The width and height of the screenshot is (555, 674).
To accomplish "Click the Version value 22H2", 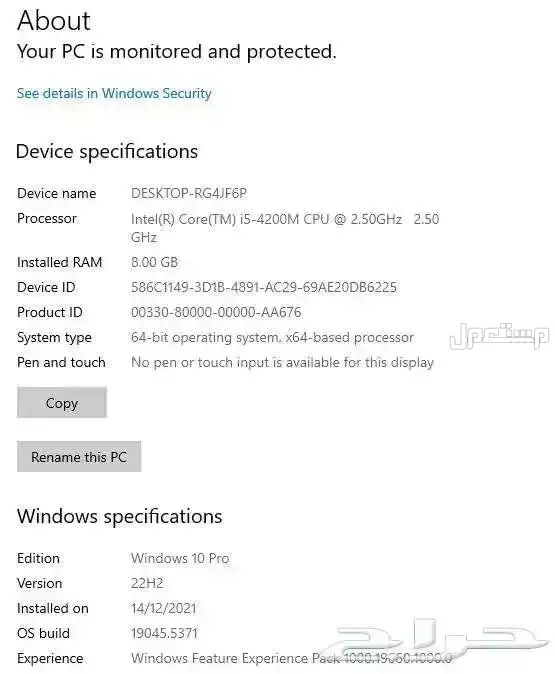I will (147, 583).
